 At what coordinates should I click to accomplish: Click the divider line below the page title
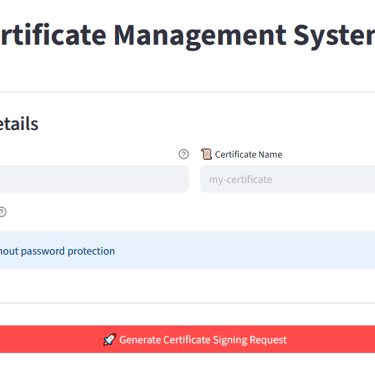coord(187,92)
